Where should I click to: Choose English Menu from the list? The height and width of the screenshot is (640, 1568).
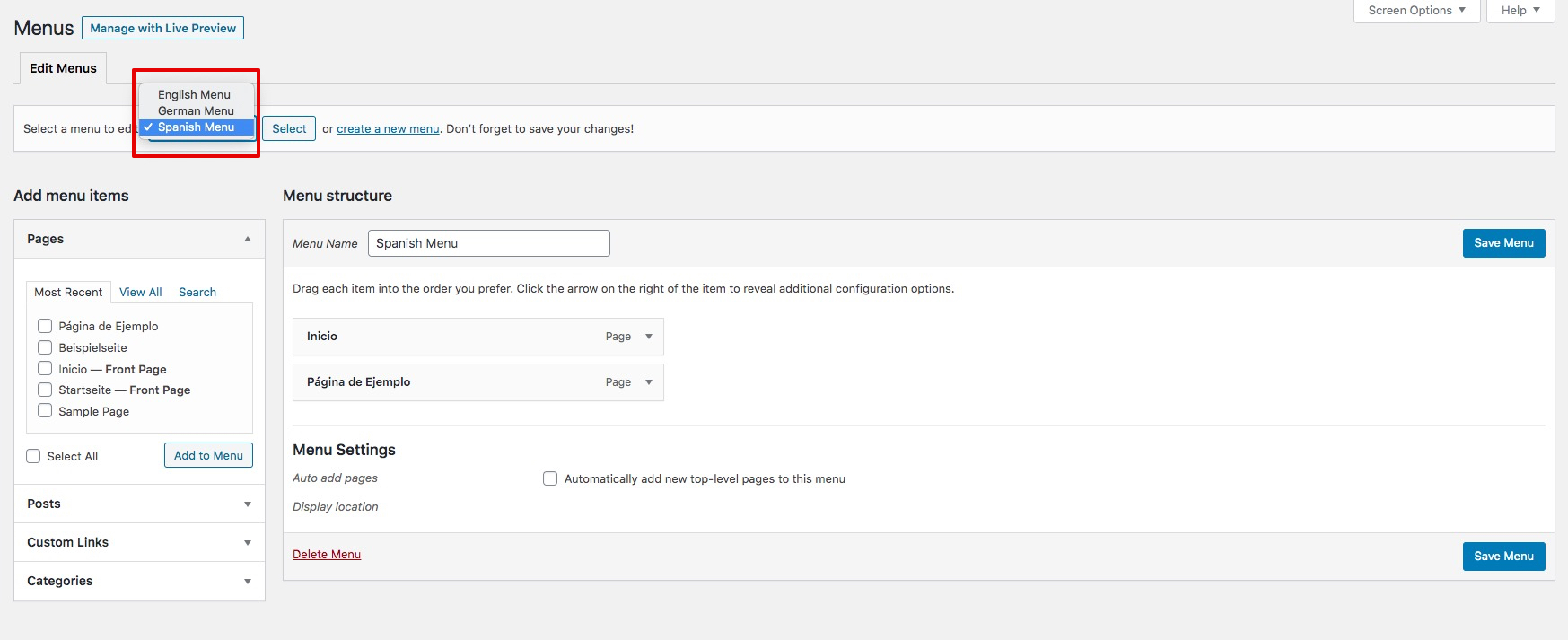[194, 94]
